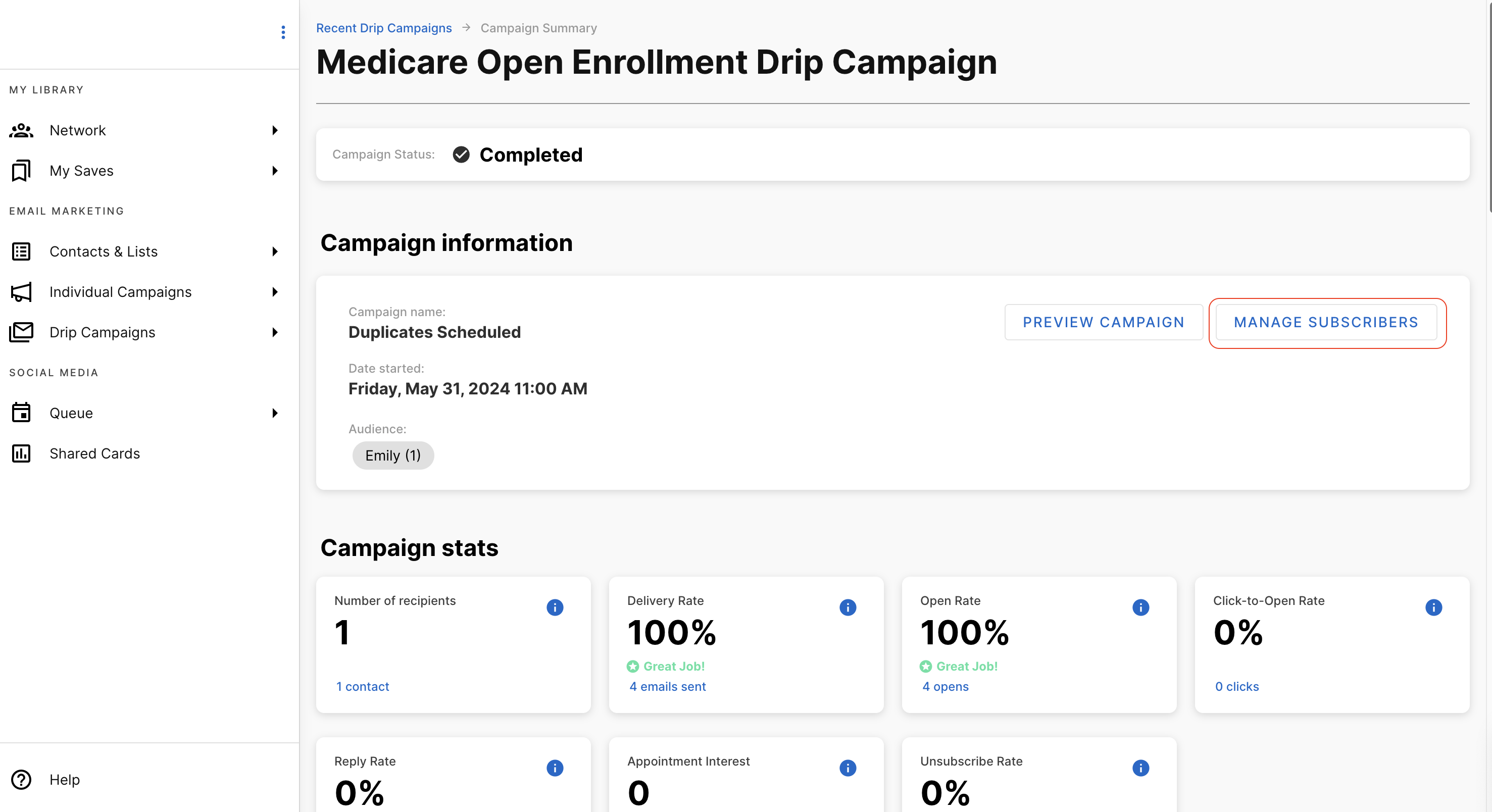Click the Help question mark icon
The width and height of the screenshot is (1492, 812).
(21, 780)
